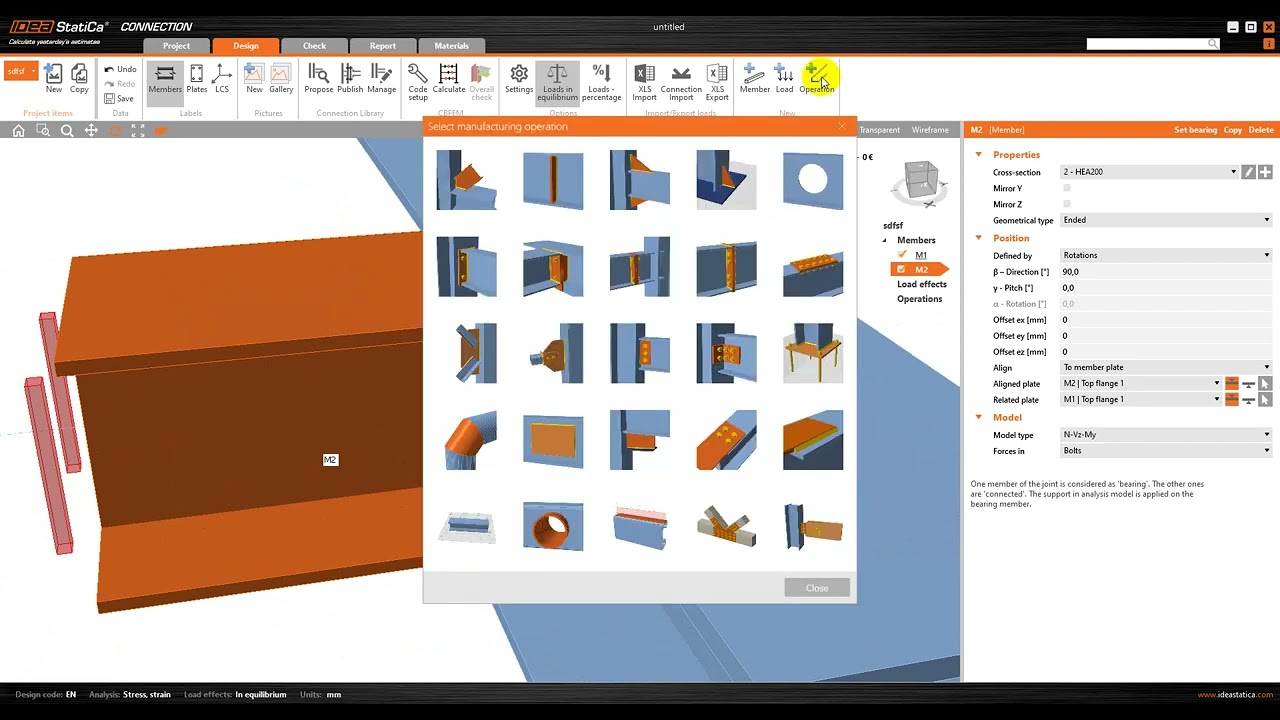This screenshot has height=720, width=1280.
Task: Open Code setup
Action: coord(418,82)
